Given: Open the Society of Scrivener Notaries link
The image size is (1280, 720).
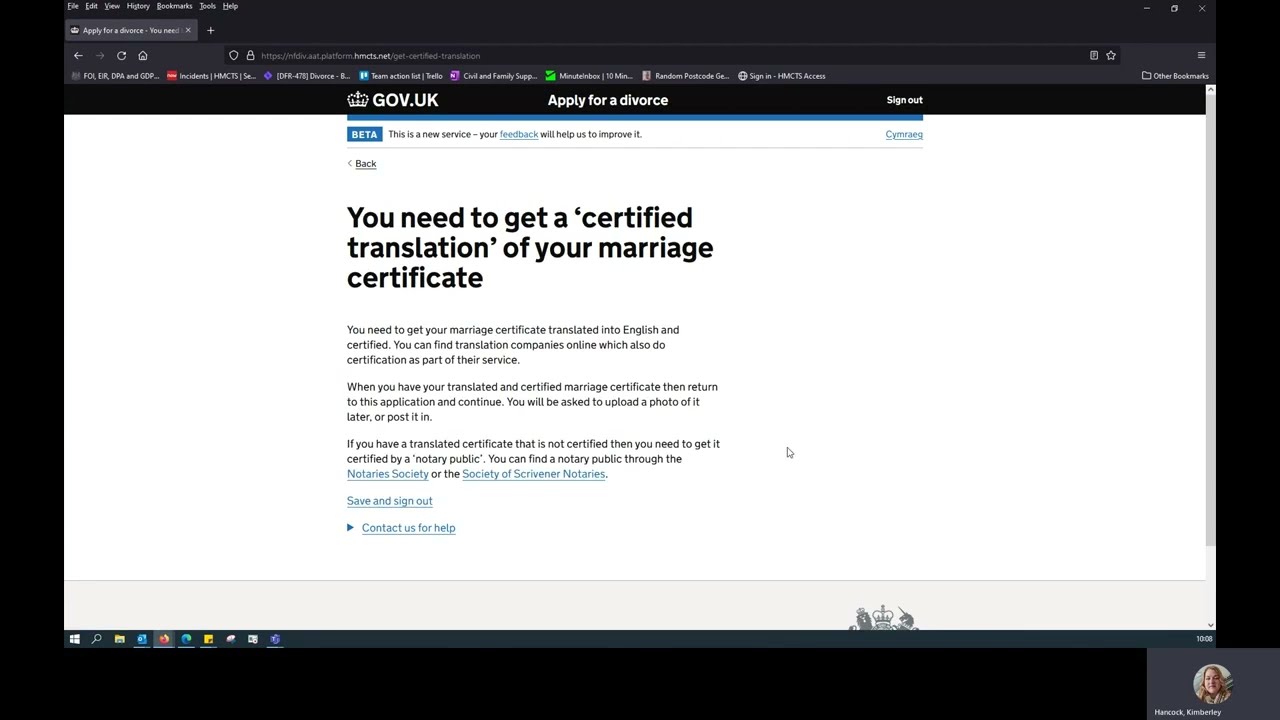Looking at the screenshot, I should click(x=533, y=474).
